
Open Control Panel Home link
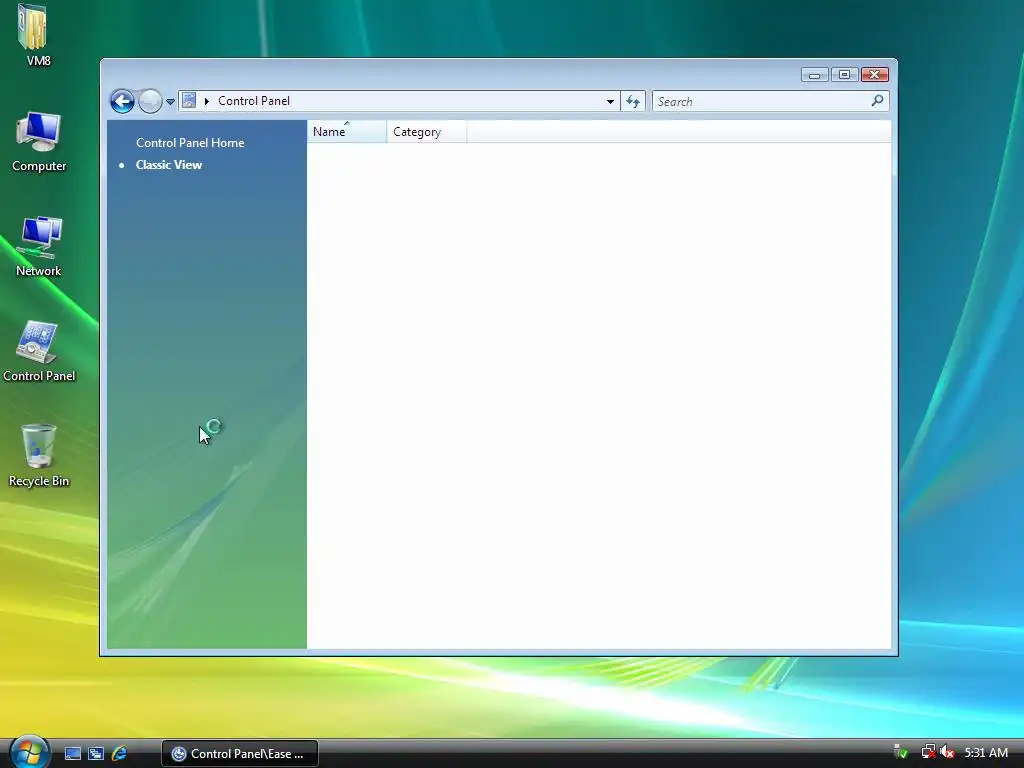190,142
